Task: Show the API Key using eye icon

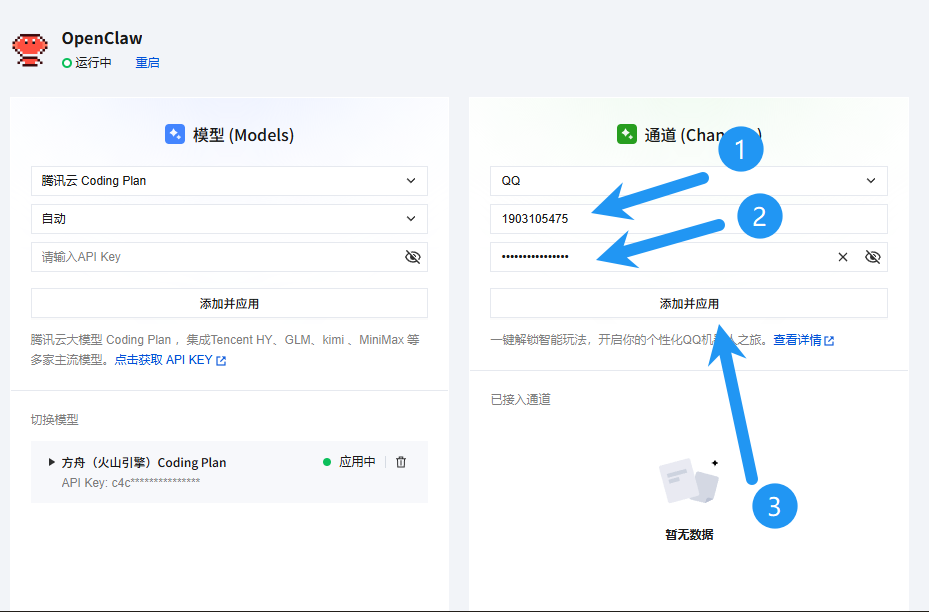Action: 413,257
